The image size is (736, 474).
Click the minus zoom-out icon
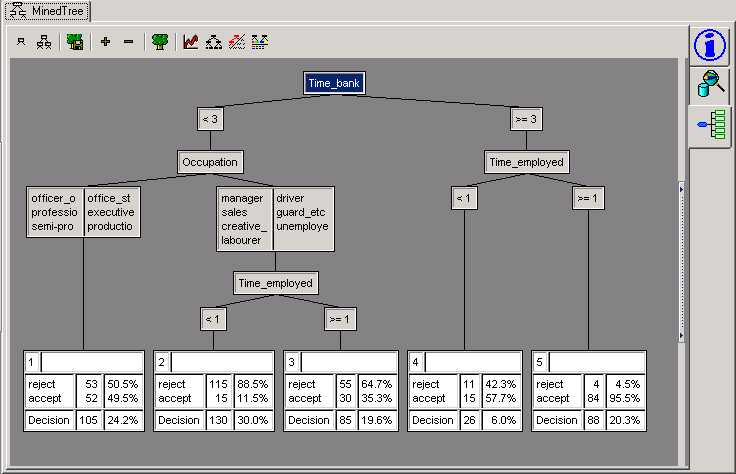click(x=128, y=42)
